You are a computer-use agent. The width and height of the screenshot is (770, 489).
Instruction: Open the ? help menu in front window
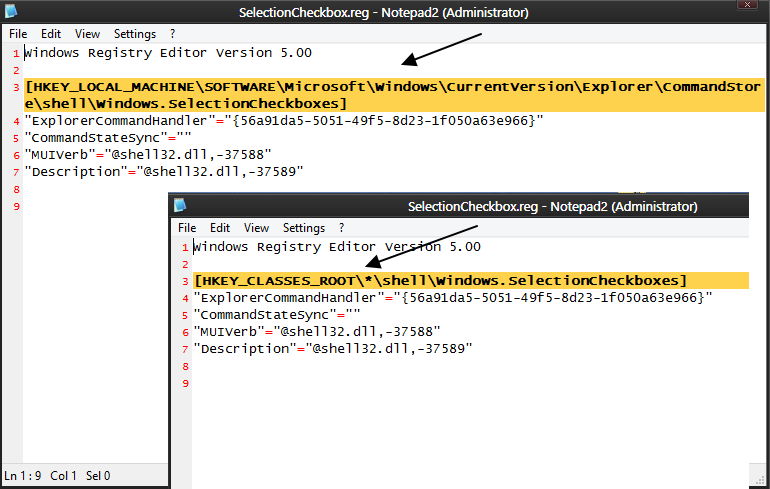341,228
